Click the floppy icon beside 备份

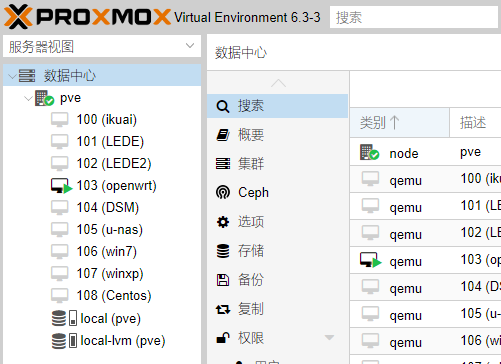point(223,280)
